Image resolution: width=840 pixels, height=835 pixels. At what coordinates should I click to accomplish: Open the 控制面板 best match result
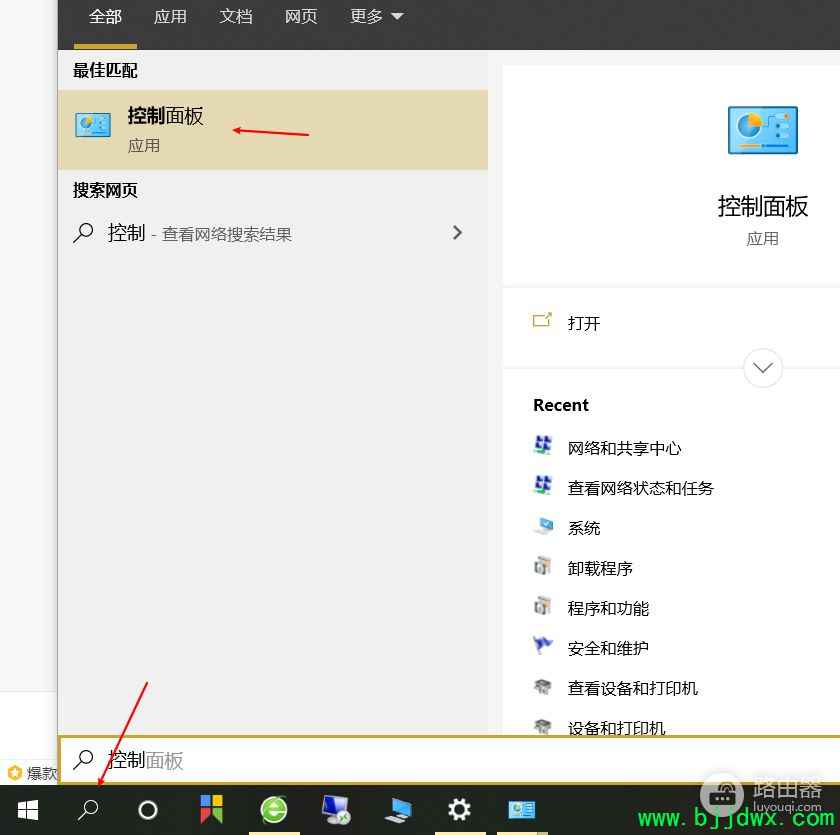tap(272, 130)
